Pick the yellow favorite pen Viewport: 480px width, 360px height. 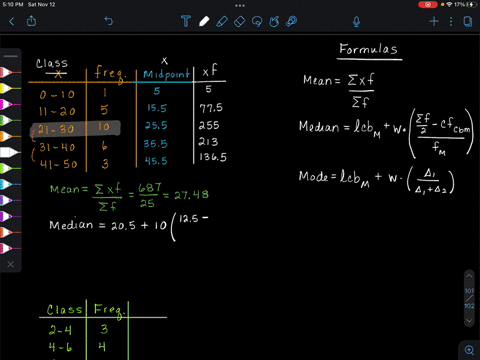[10, 88]
